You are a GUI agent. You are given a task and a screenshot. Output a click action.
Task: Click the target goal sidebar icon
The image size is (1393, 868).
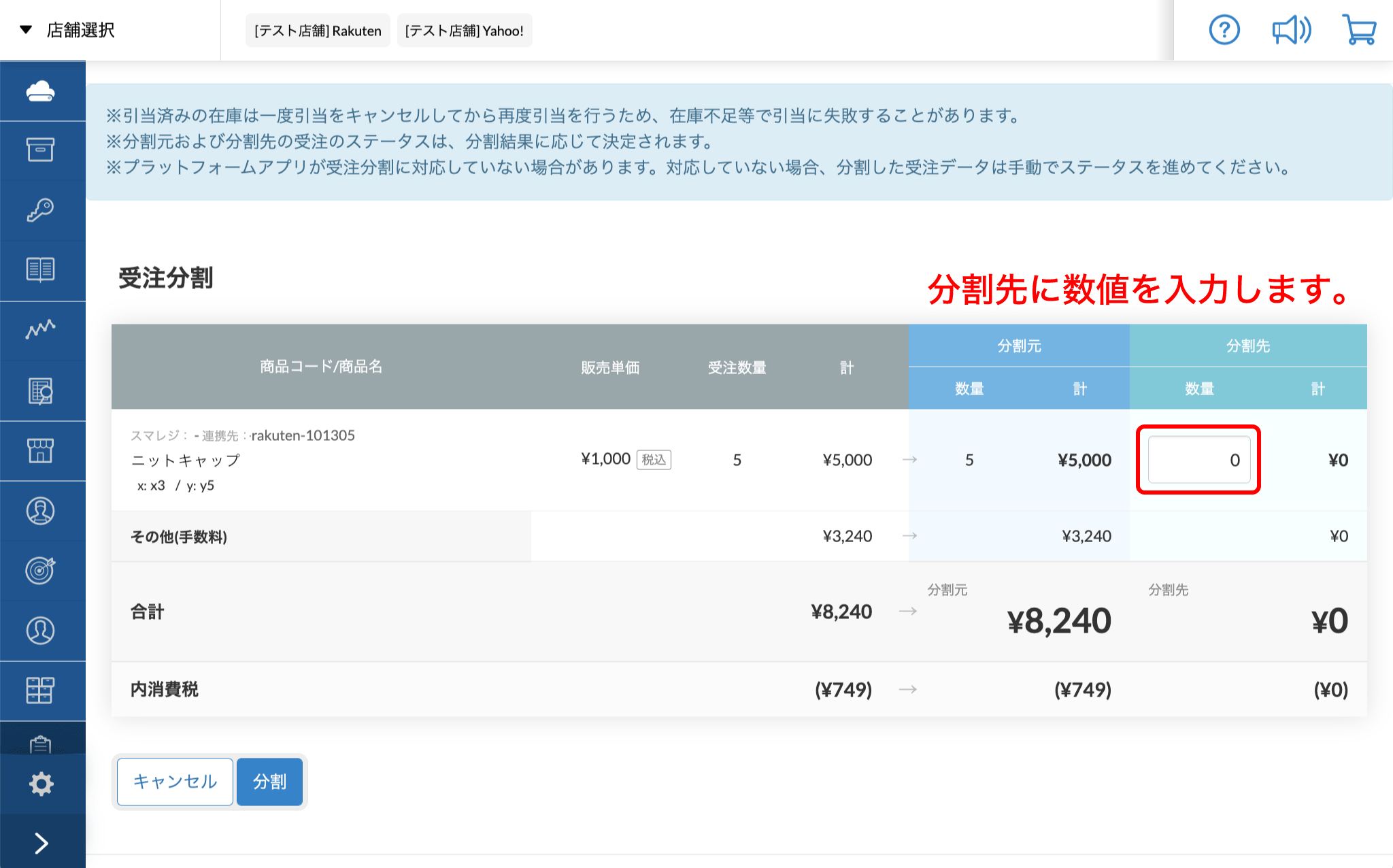point(41,570)
